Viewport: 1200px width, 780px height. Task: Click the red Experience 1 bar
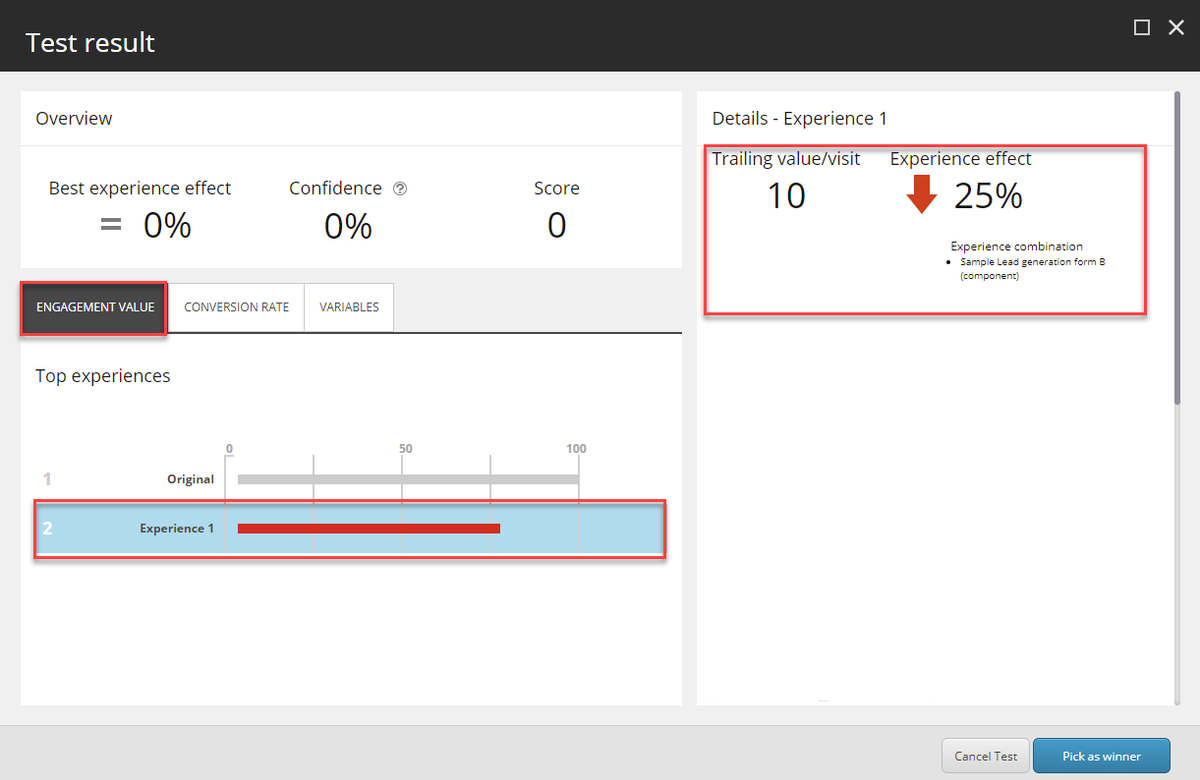click(369, 528)
